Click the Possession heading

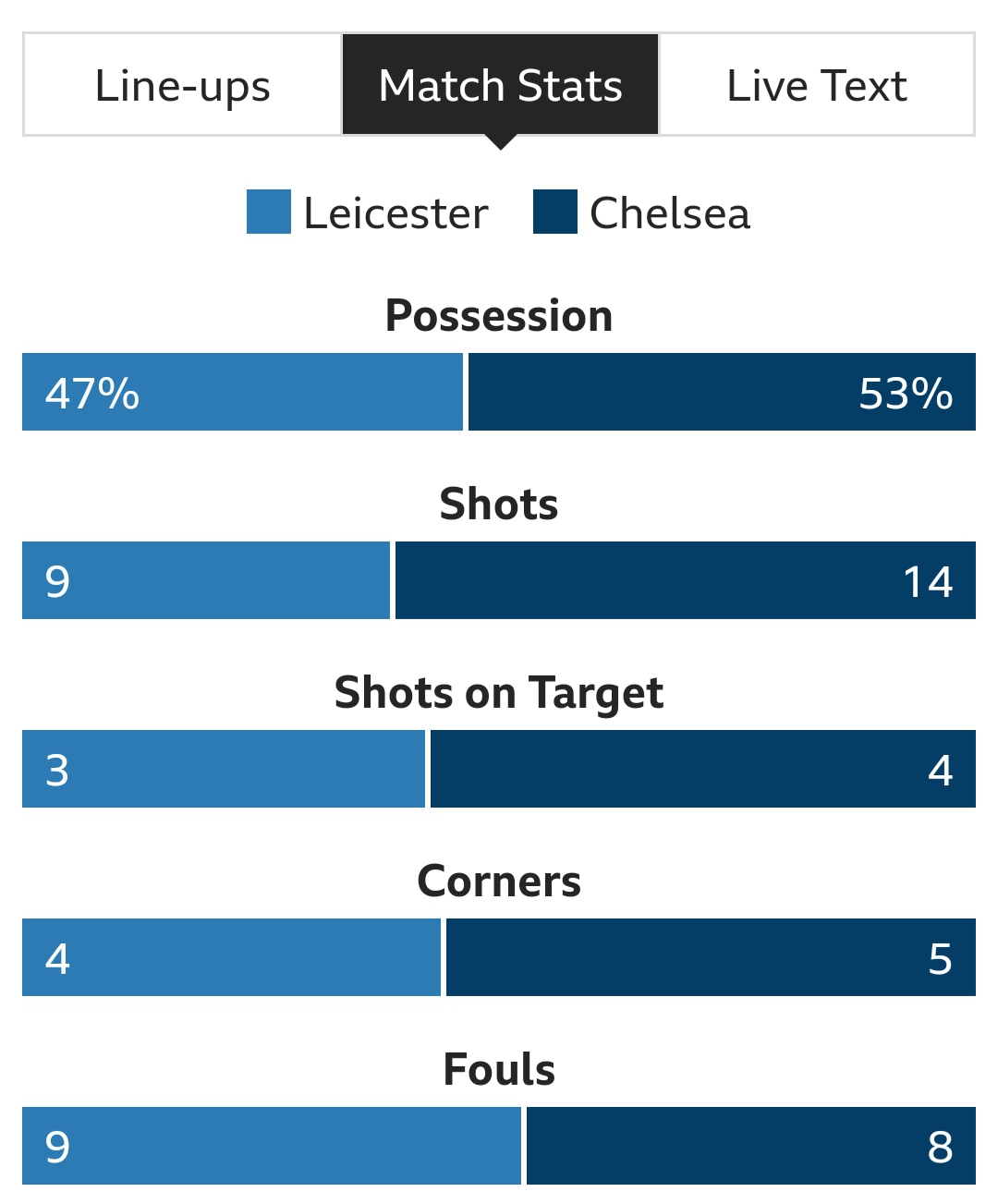click(x=499, y=316)
